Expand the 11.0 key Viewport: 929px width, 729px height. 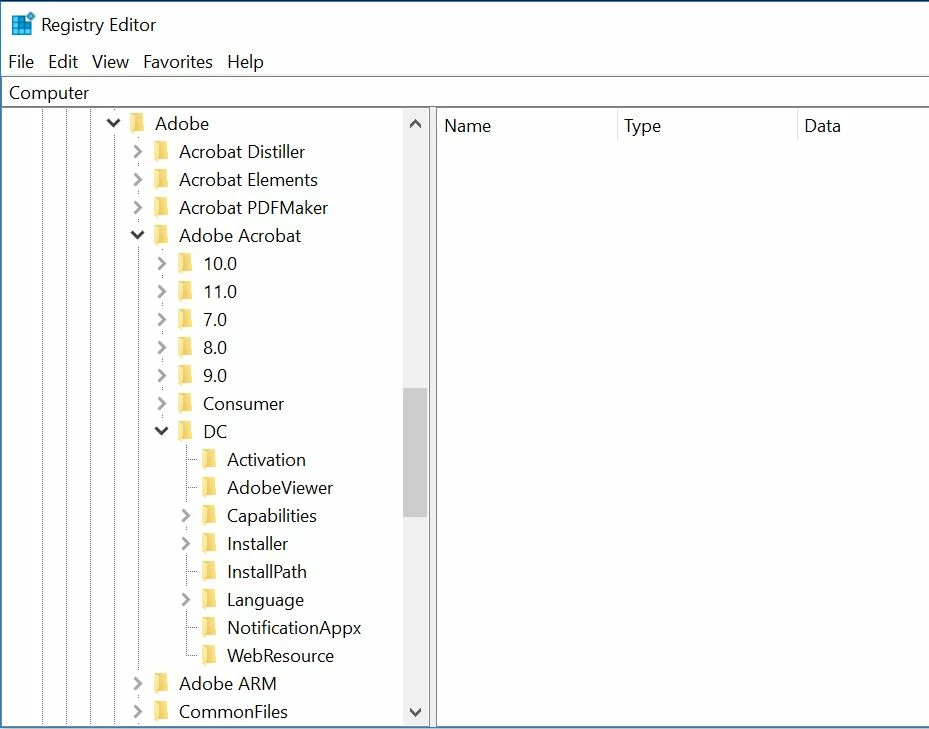click(162, 292)
